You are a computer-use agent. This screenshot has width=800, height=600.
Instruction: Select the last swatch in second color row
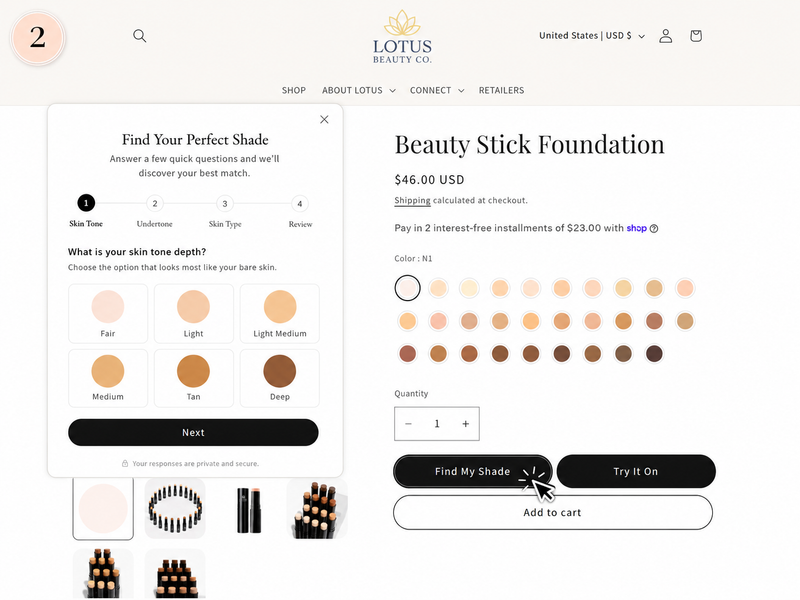point(685,321)
